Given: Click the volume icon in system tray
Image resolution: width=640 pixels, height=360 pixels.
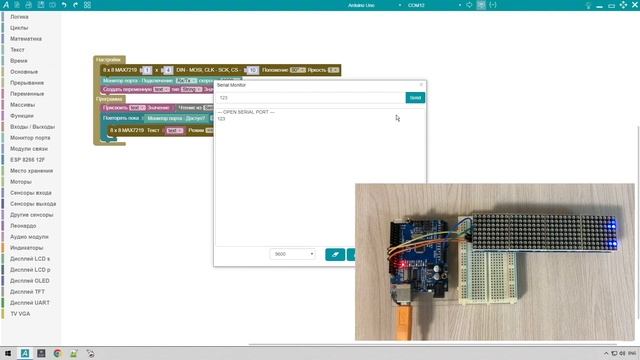Looking at the screenshot, I should [622, 353].
